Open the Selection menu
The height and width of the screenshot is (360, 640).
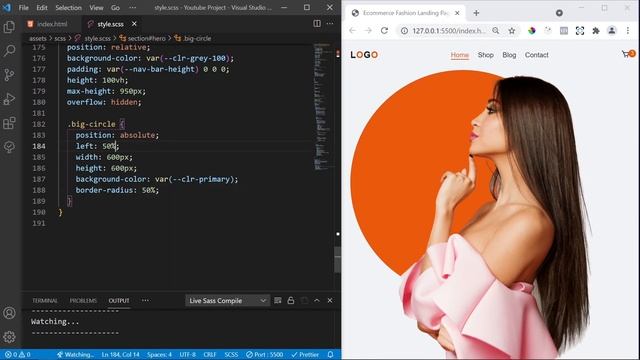(x=68, y=7)
